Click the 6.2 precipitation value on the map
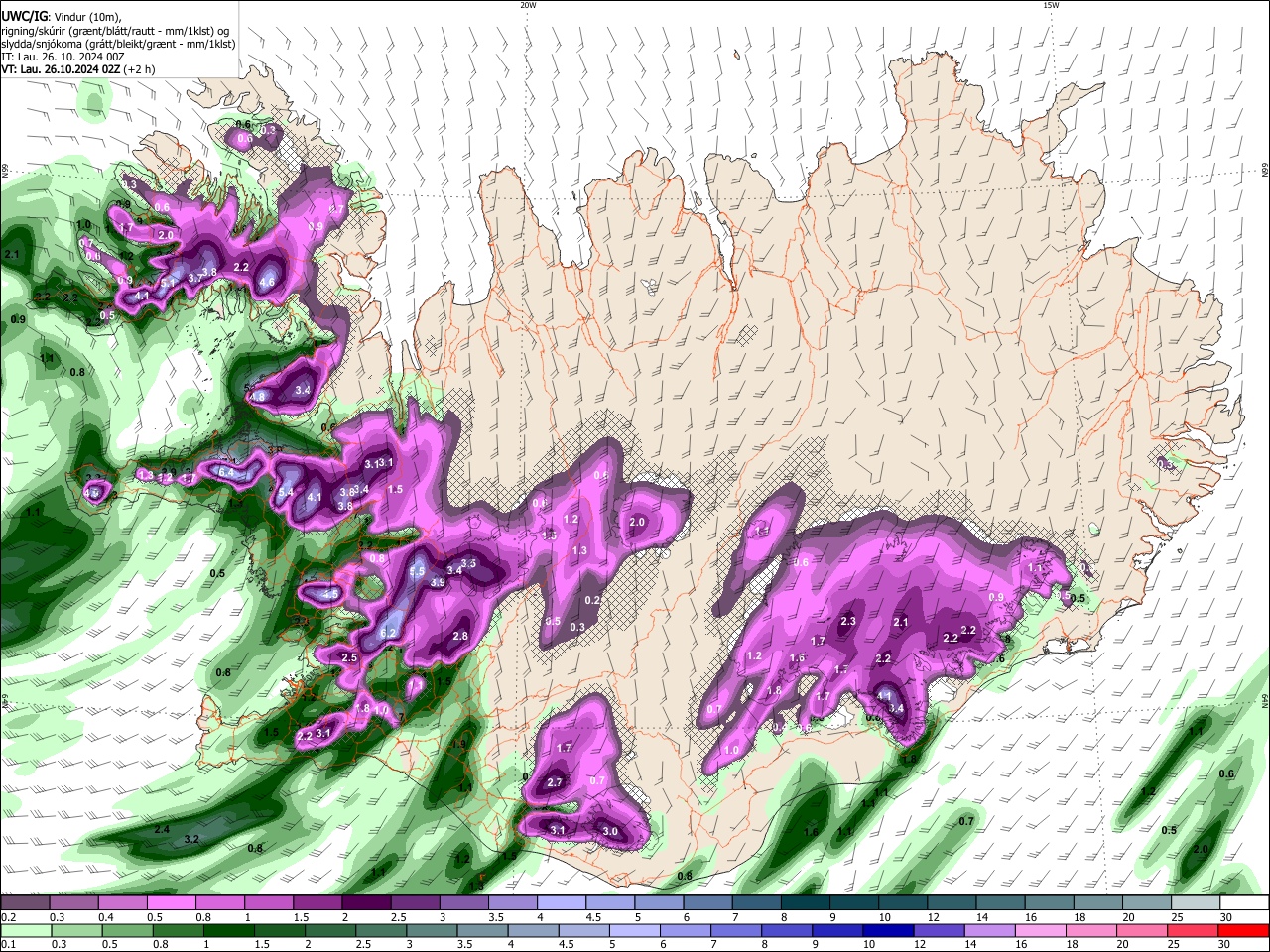This screenshot has height=952, width=1270. click(x=388, y=633)
